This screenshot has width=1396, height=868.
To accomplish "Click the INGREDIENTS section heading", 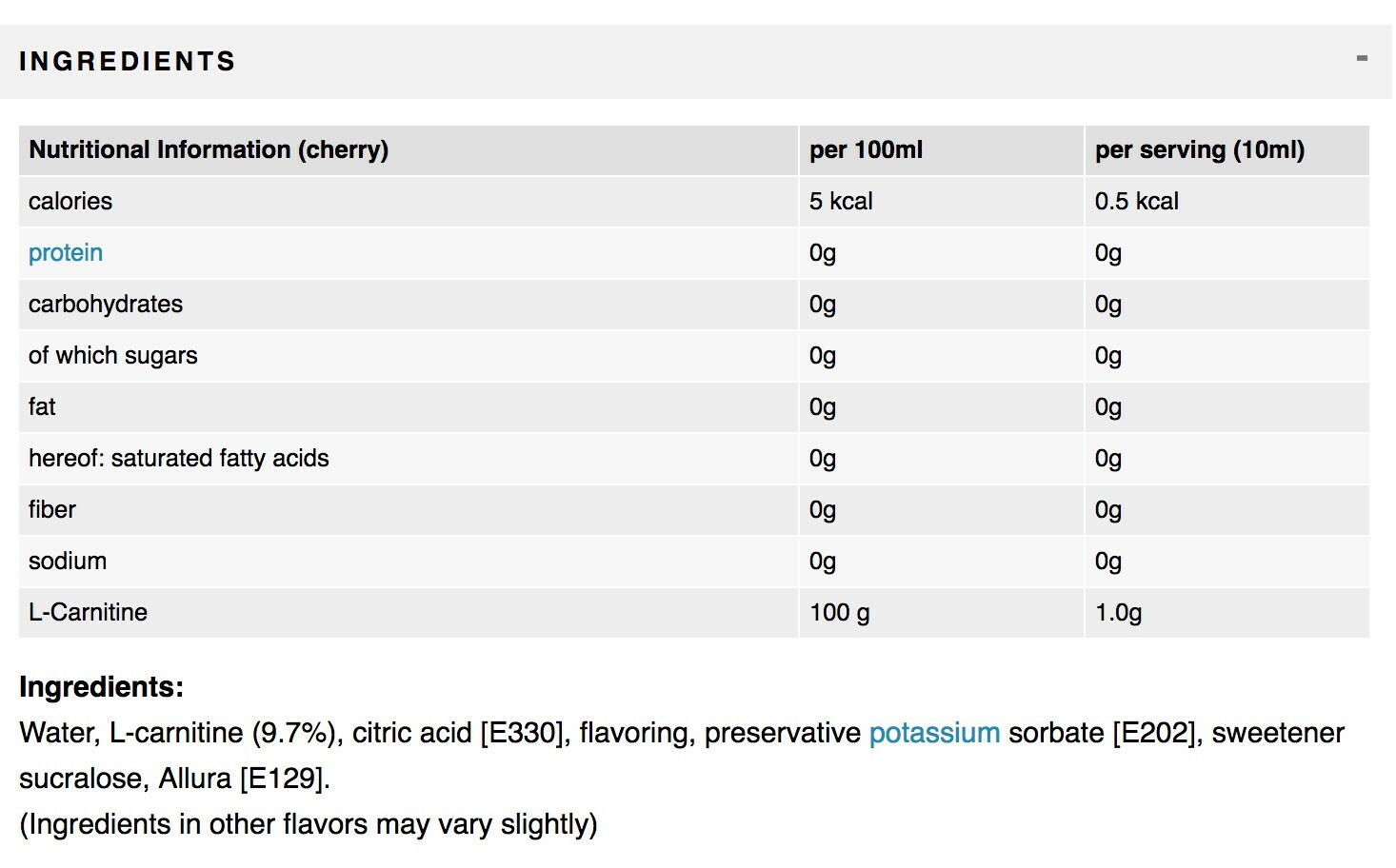I will coord(128,62).
